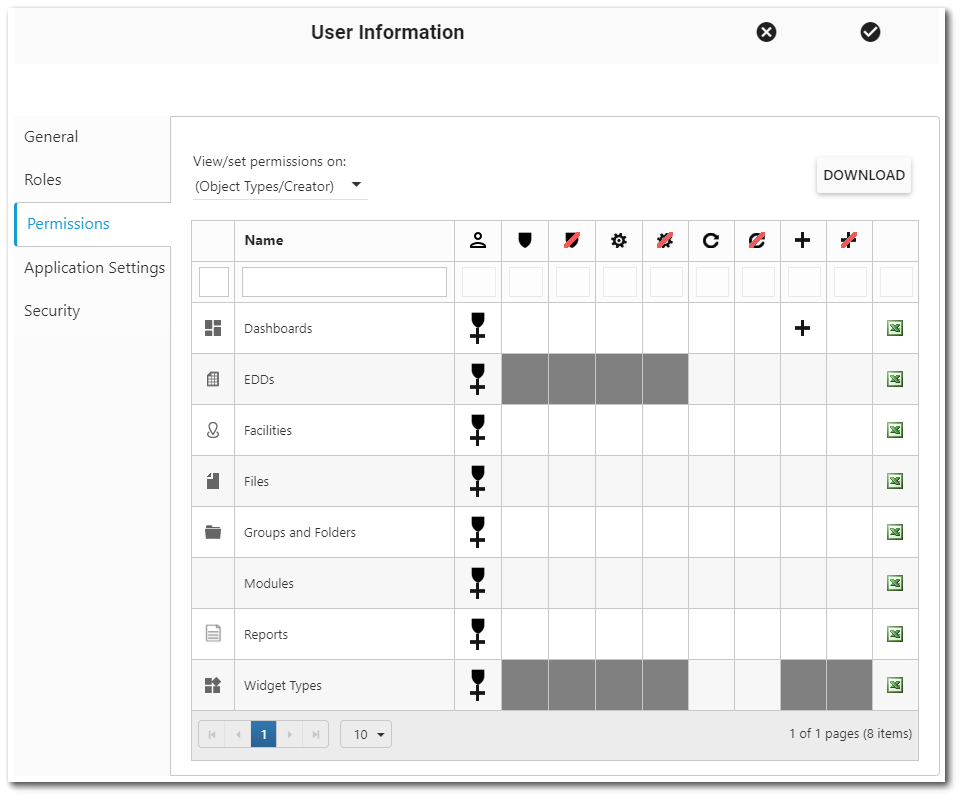Click the Name filter text field
The image size is (961, 798).
pos(344,282)
